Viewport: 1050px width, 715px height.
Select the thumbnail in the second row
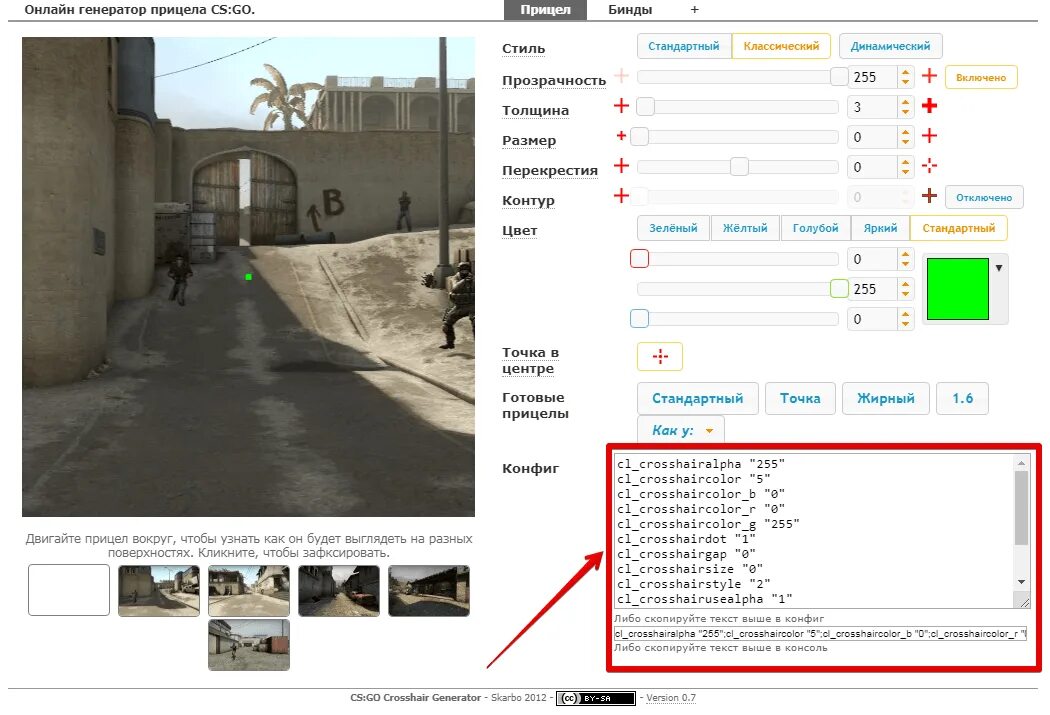248,645
